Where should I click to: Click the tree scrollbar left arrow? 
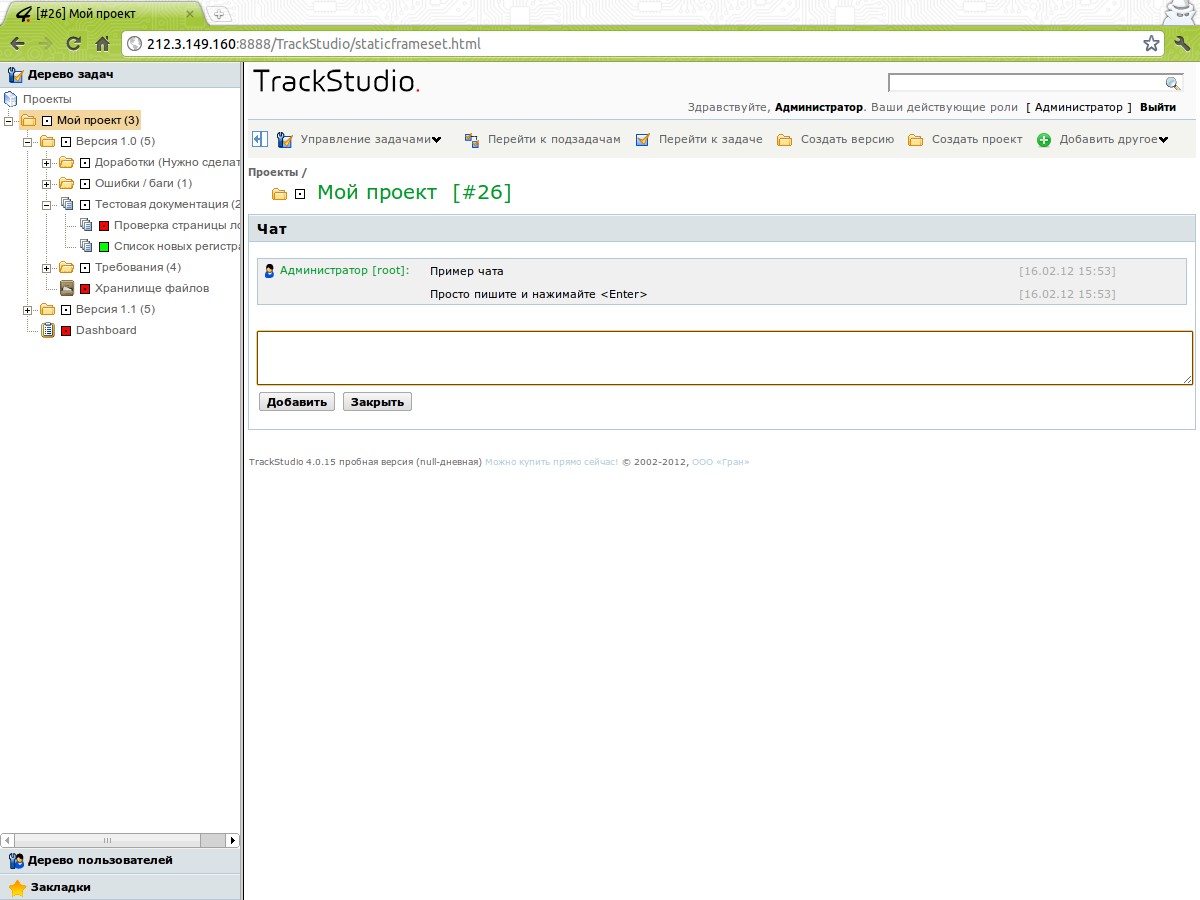click(7, 841)
